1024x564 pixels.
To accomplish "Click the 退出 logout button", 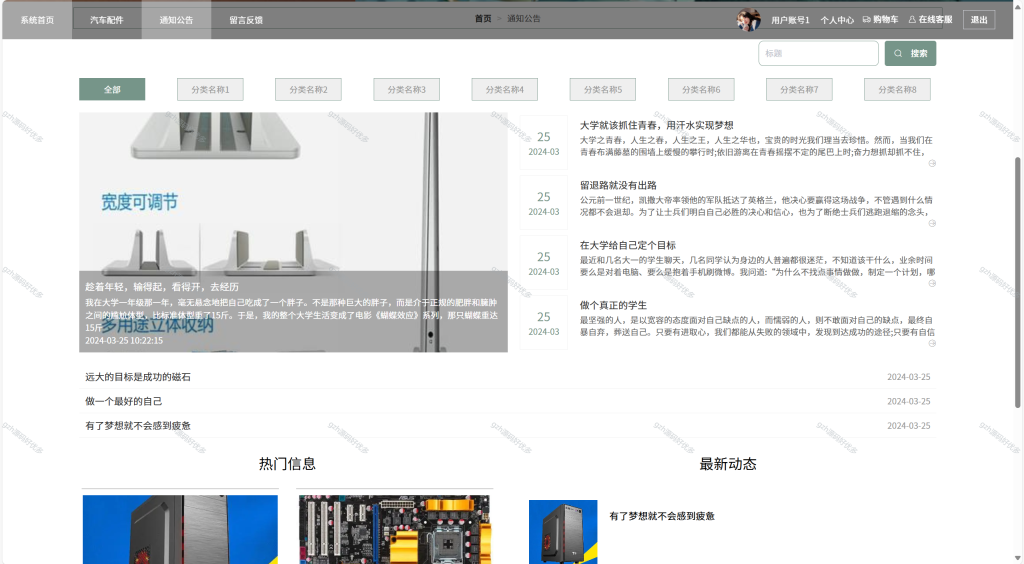I will [x=978, y=20].
